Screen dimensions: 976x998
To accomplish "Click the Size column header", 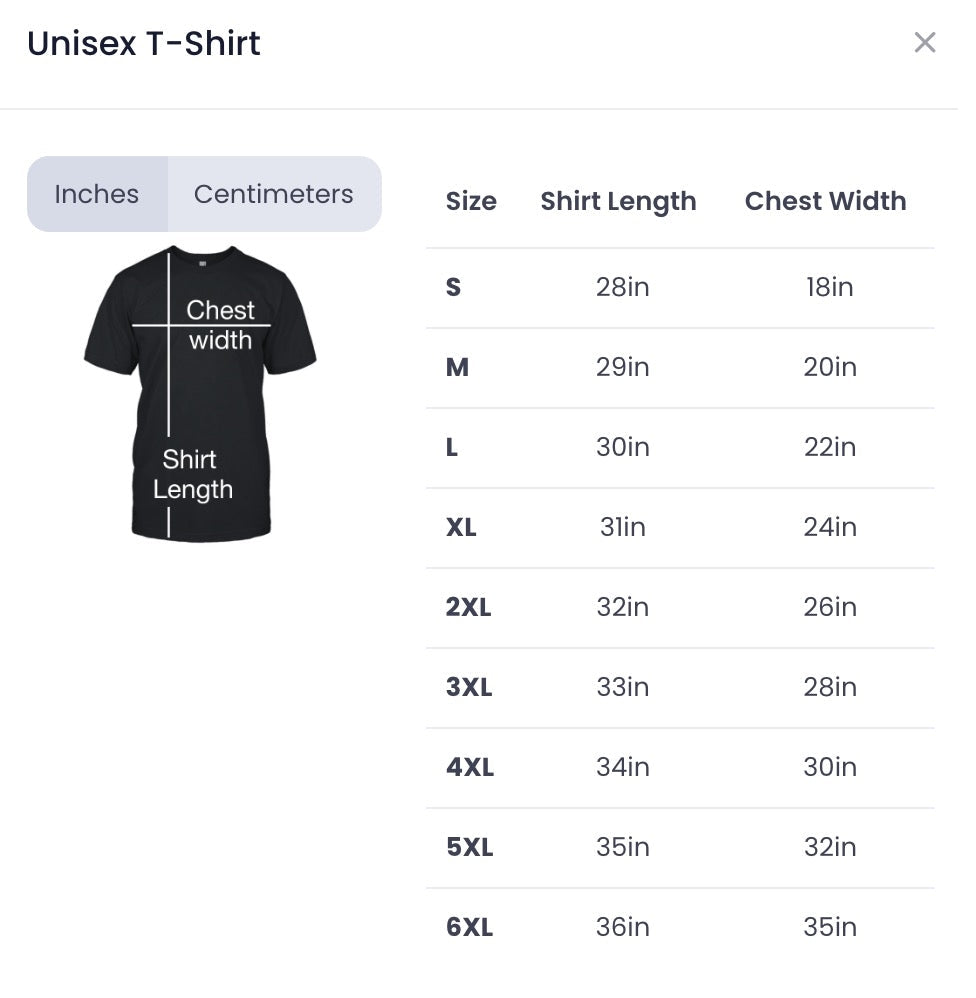I will coord(471,201).
